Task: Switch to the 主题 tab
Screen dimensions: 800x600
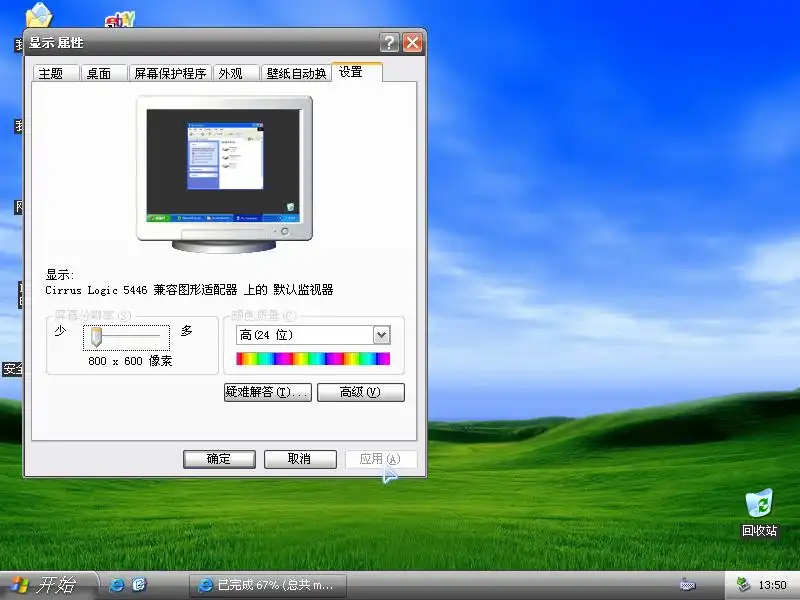Action: tap(56, 73)
